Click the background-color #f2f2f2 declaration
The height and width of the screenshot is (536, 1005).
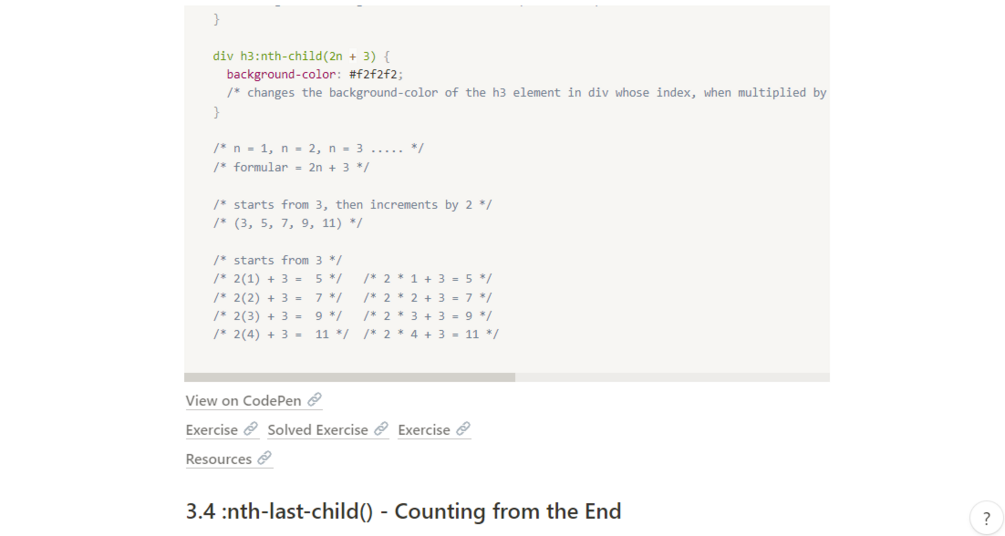314,74
